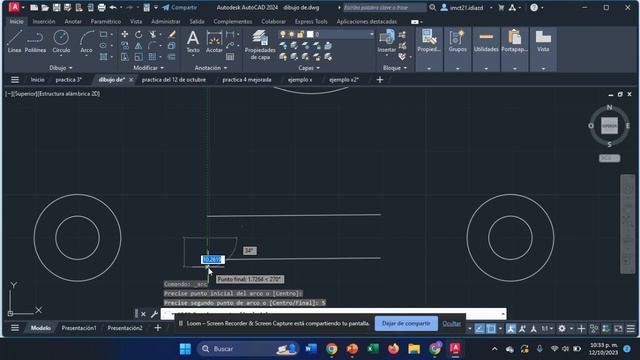
Task: Open annotation scale 1:1 dropdown
Action: click(547, 329)
